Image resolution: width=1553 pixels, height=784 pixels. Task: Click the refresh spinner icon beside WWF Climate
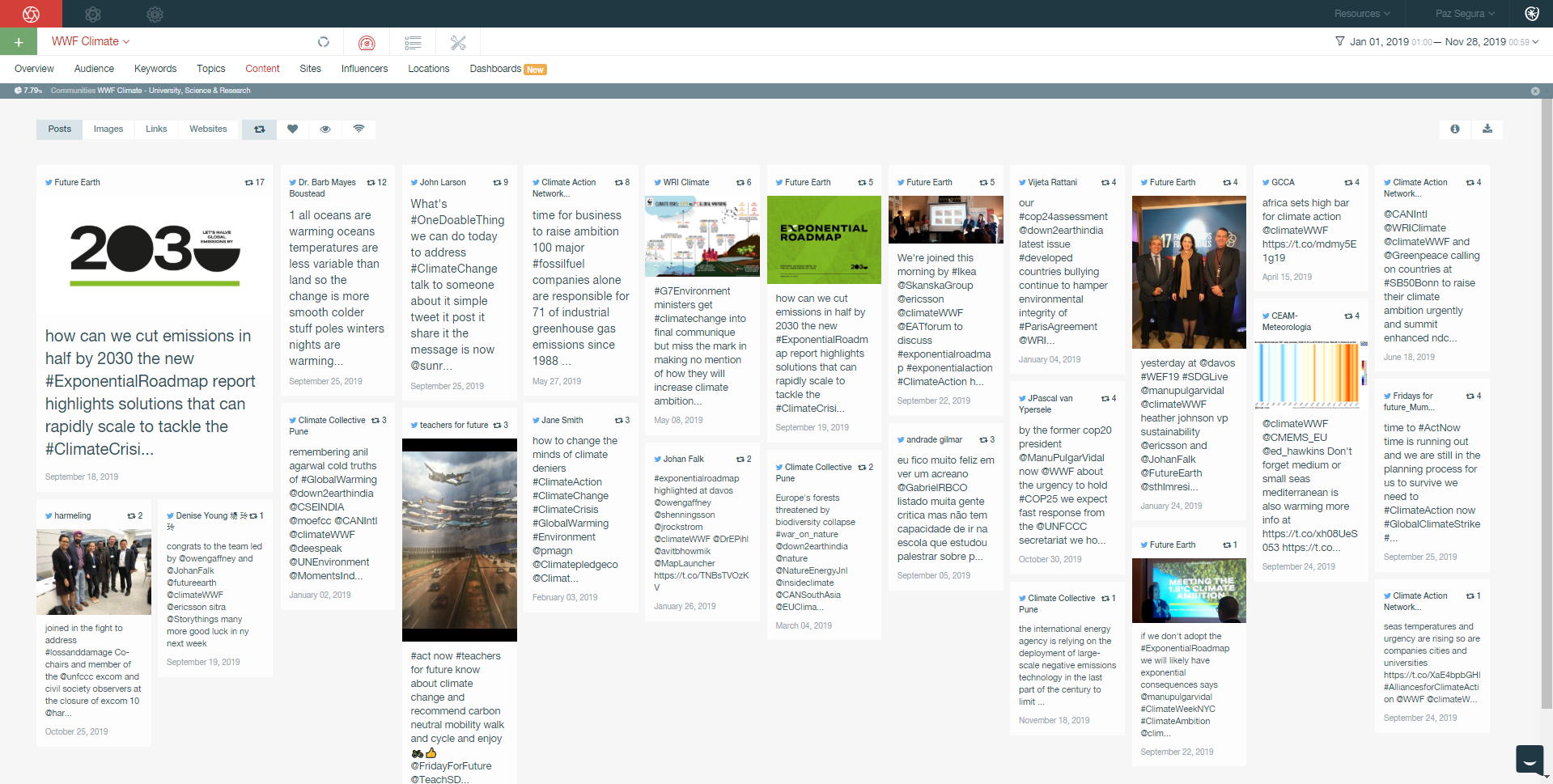pos(324,42)
